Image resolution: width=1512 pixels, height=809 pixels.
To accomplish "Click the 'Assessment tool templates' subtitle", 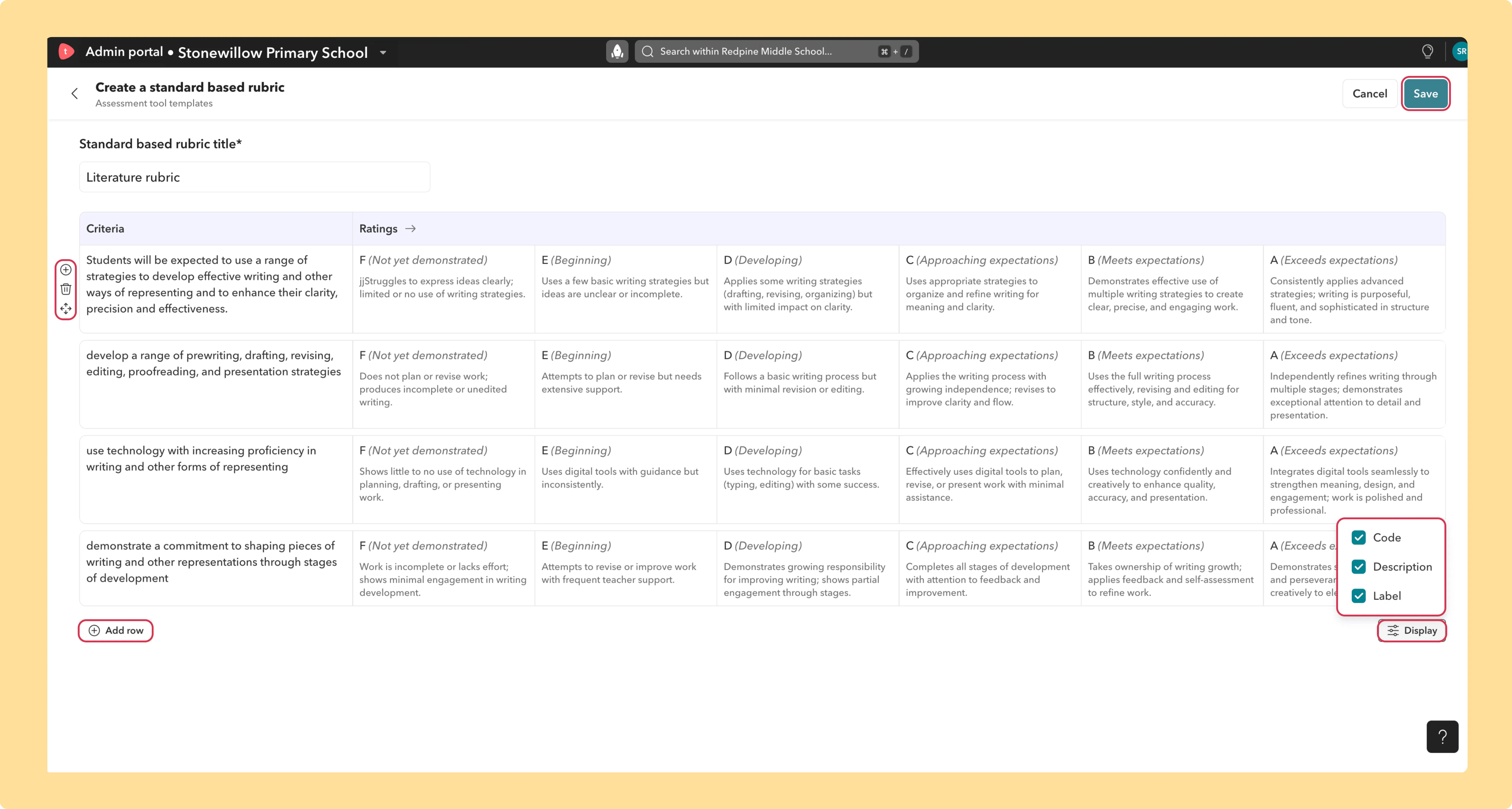I will 154,103.
